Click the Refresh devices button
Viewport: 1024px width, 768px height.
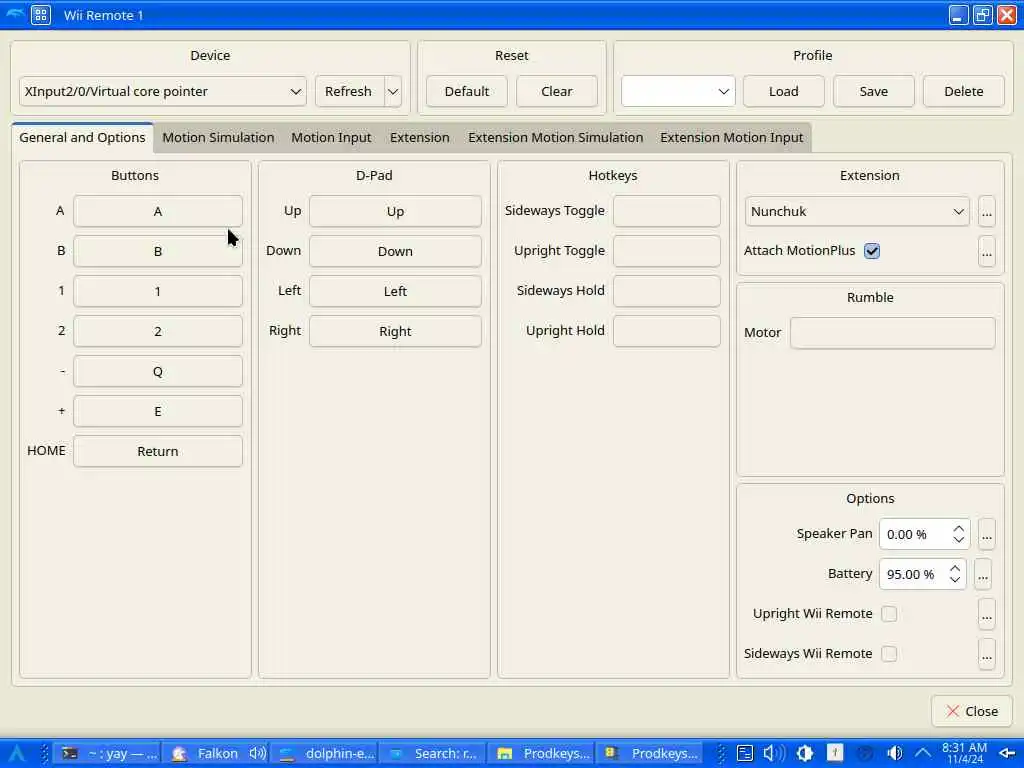349,91
